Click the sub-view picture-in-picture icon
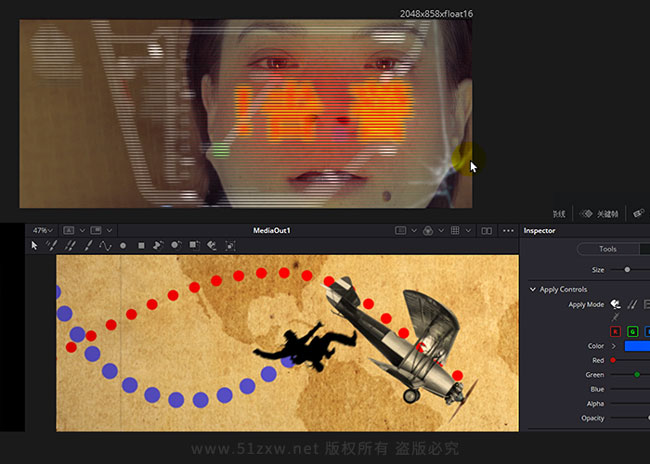 click(x=96, y=230)
